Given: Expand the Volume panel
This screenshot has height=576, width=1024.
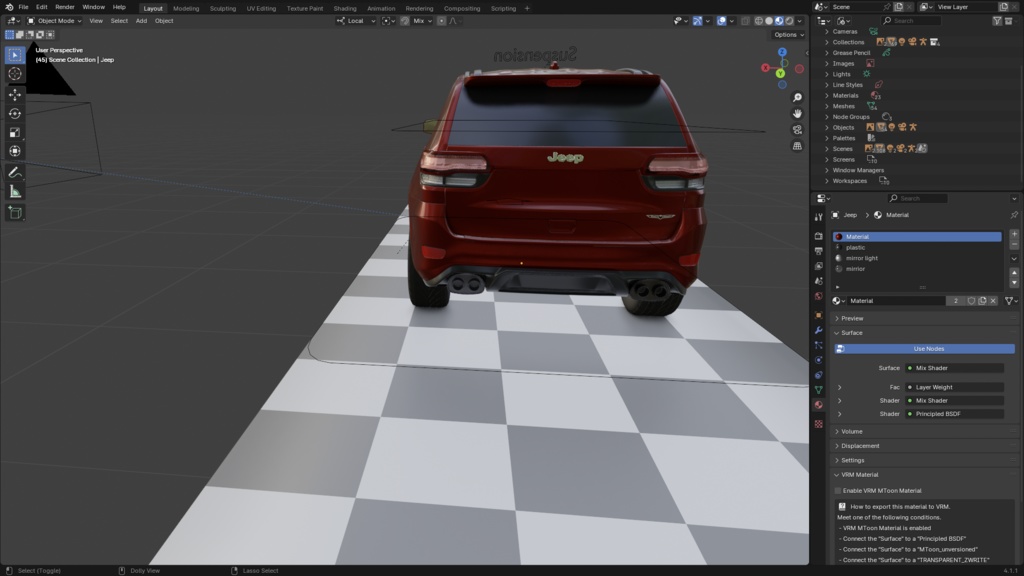Looking at the screenshot, I should [x=852, y=432].
